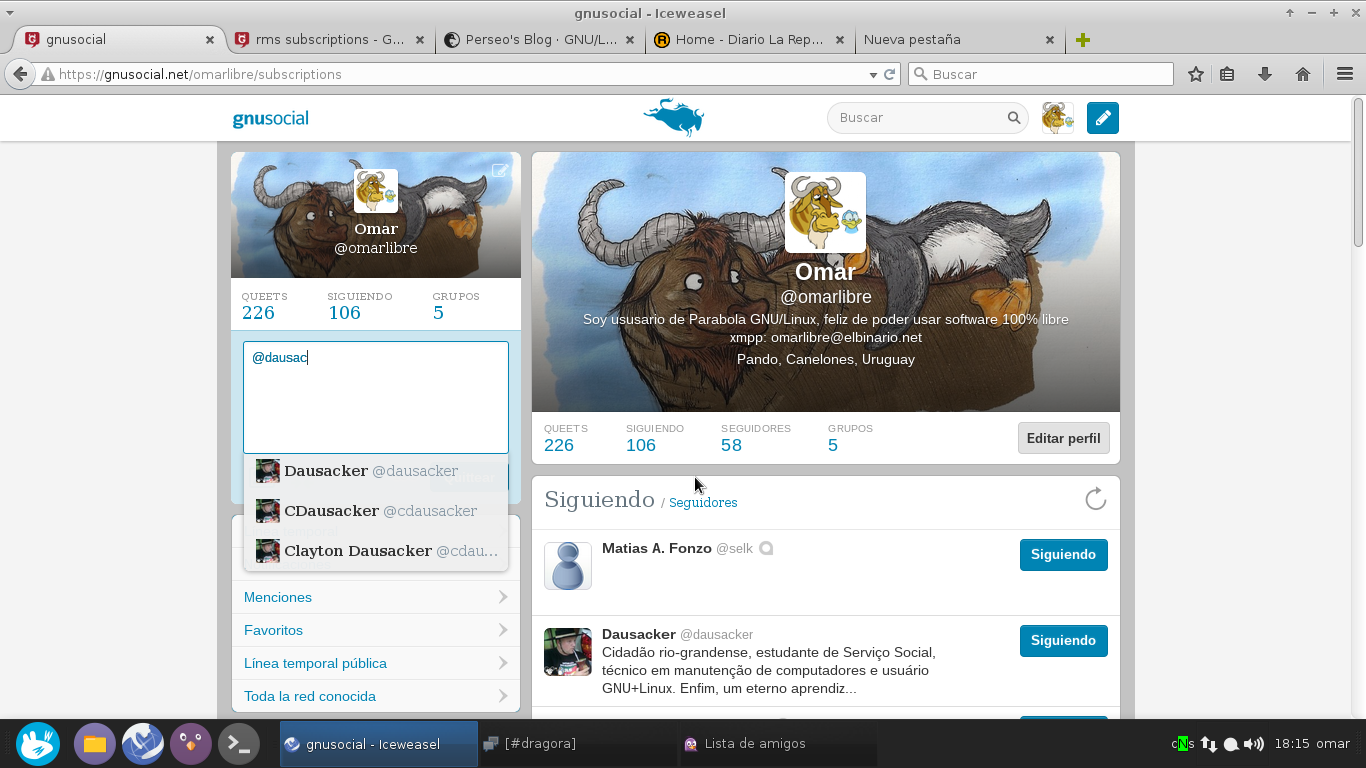Viewport: 1366px width, 768px height.
Task: Click the Editar perfil button
Action: coord(1063,438)
